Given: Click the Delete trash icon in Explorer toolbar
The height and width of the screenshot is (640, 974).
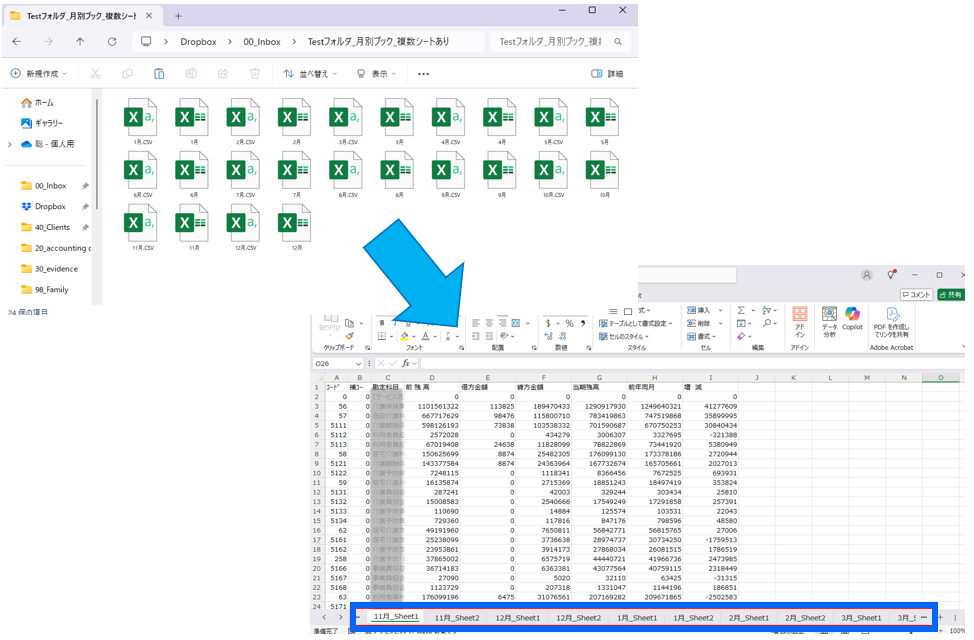Looking at the screenshot, I should click(x=254, y=74).
